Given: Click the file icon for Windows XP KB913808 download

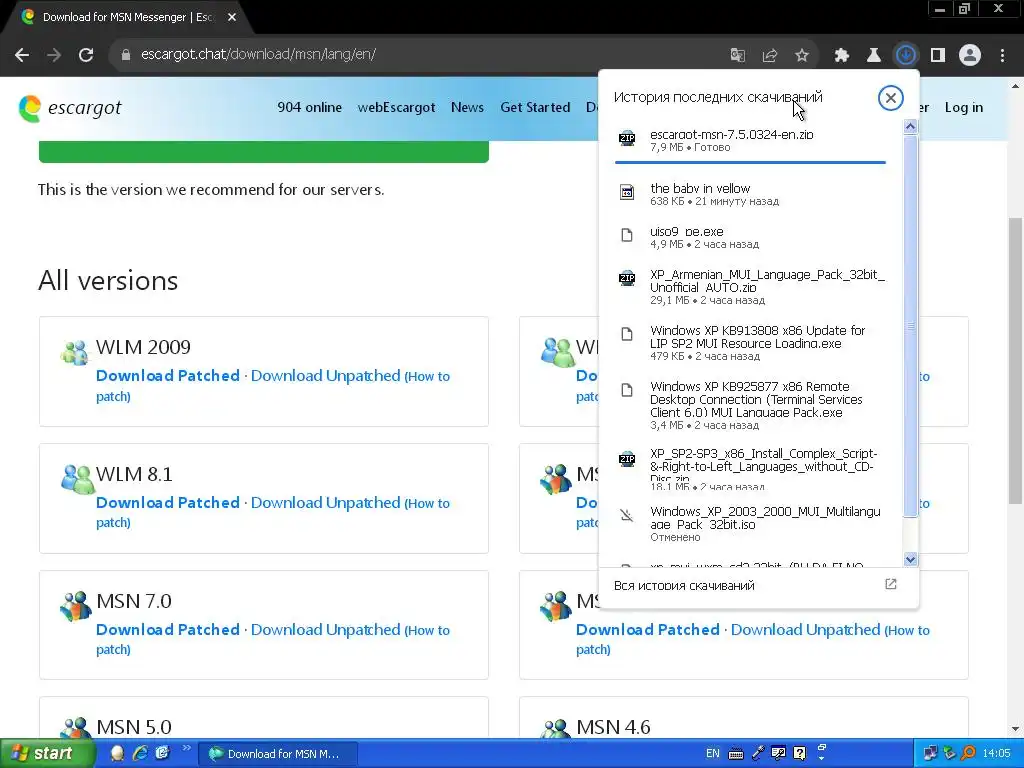Looking at the screenshot, I should pyautogui.click(x=627, y=334).
